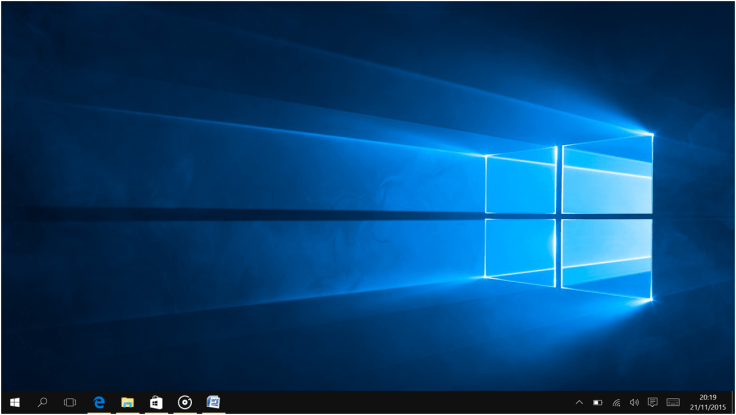Open File Explorer from the taskbar
The height and width of the screenshot is (415, 736).
pyautogui.click(x=128, y=402)
